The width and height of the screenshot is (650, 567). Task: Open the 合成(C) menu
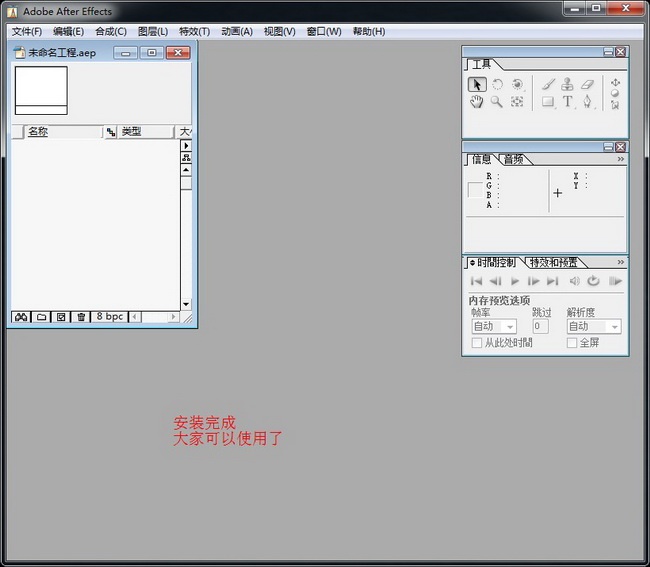[111, 32]
